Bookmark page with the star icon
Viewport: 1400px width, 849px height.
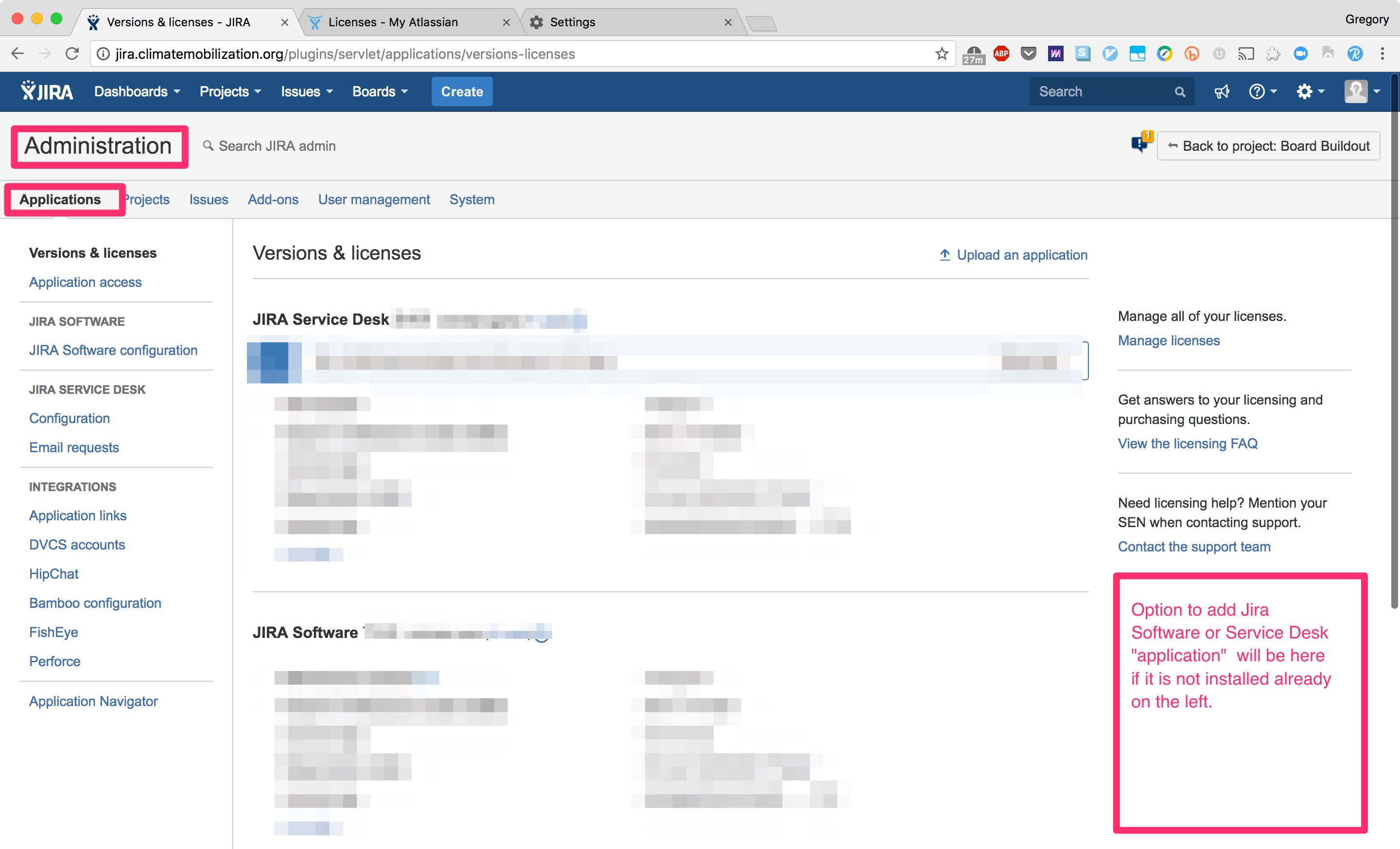(942, 54)
